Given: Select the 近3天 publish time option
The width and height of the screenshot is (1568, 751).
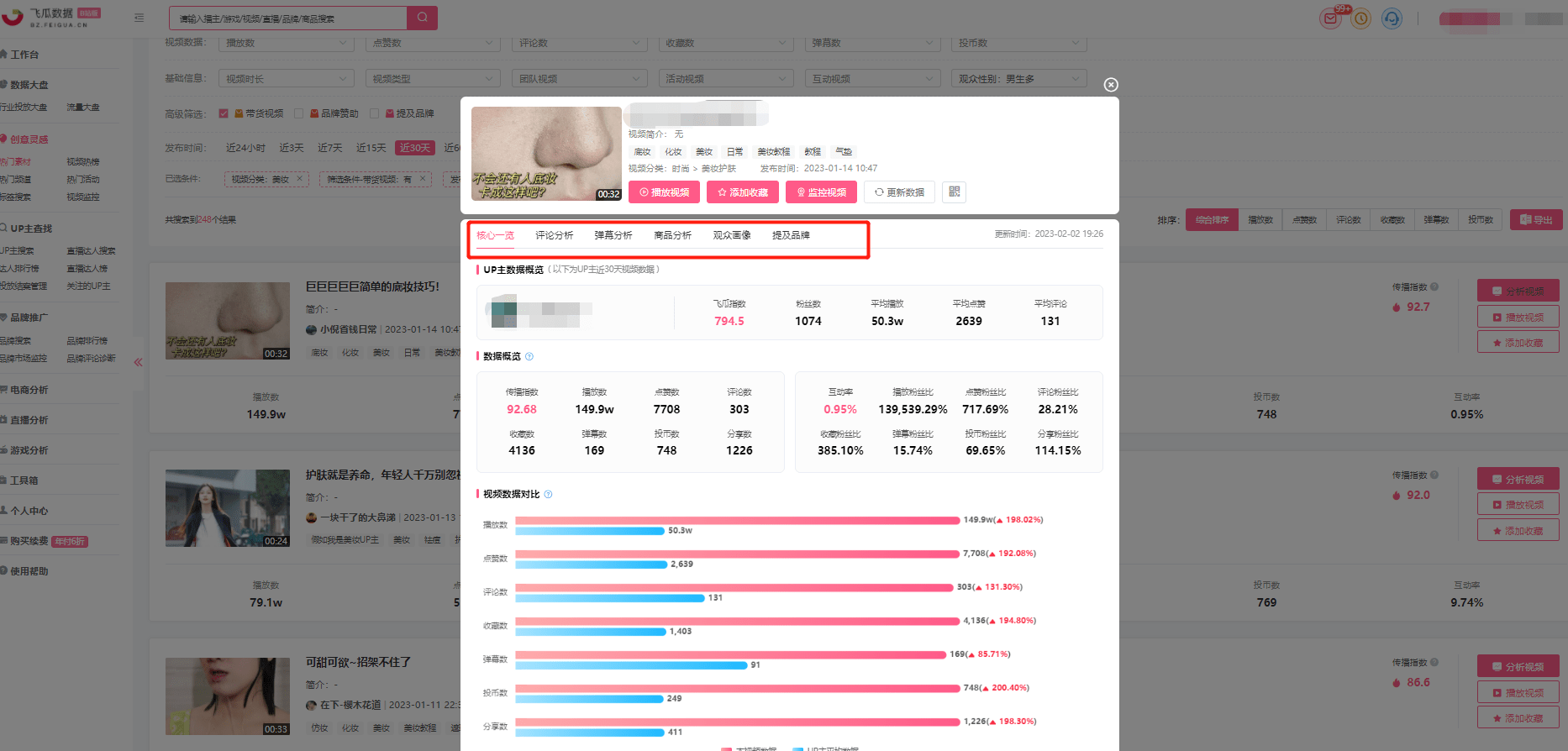Looking at the screenshot, I should click(x=292, y=148).
